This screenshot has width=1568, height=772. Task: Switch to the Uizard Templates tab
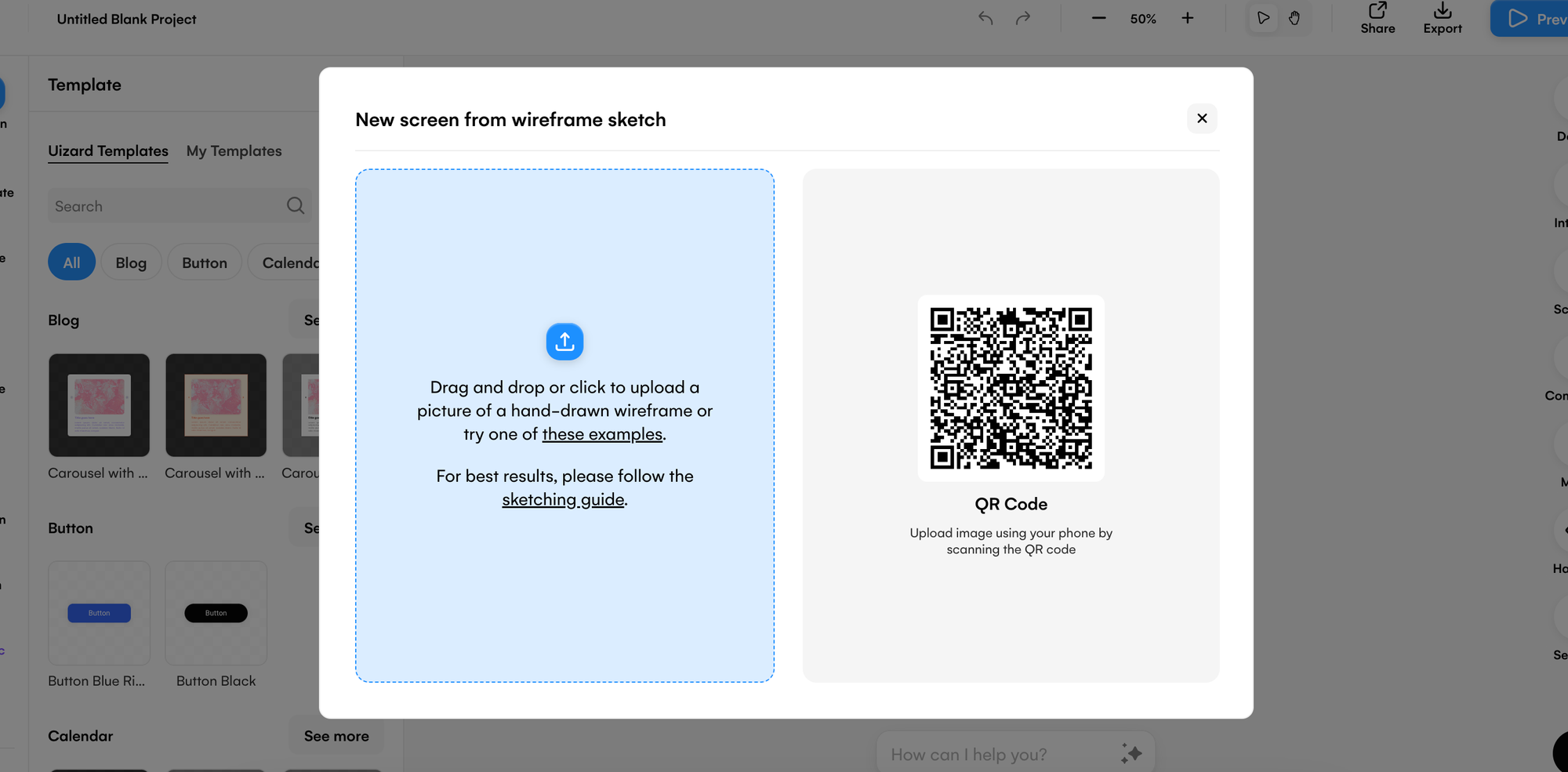click(x=108, y=150)
